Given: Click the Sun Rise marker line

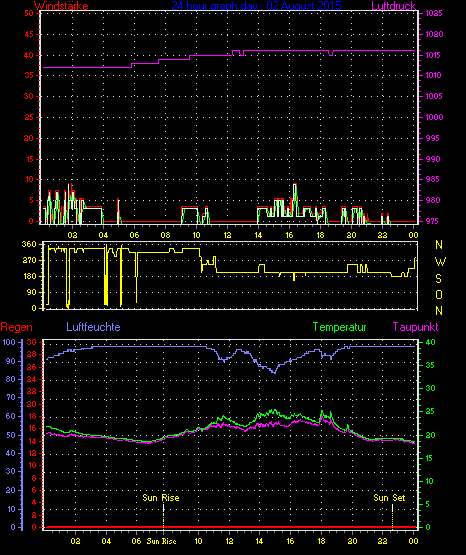Looking at the screenshot, I should point(163,516).
